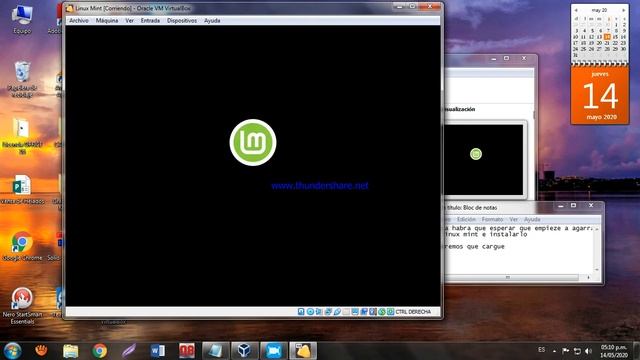Select Nero StartSmart Essentials desktop shortcut

pos(22,306)
